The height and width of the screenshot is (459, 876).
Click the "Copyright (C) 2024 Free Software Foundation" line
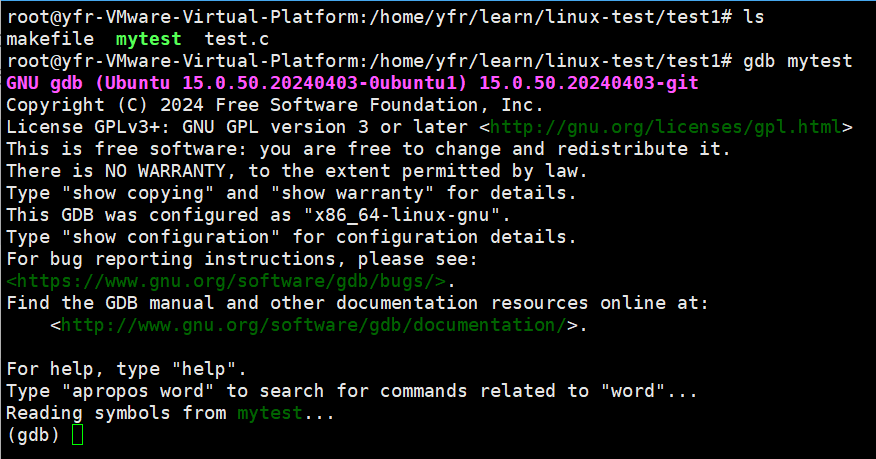click(x=274, y=106)
